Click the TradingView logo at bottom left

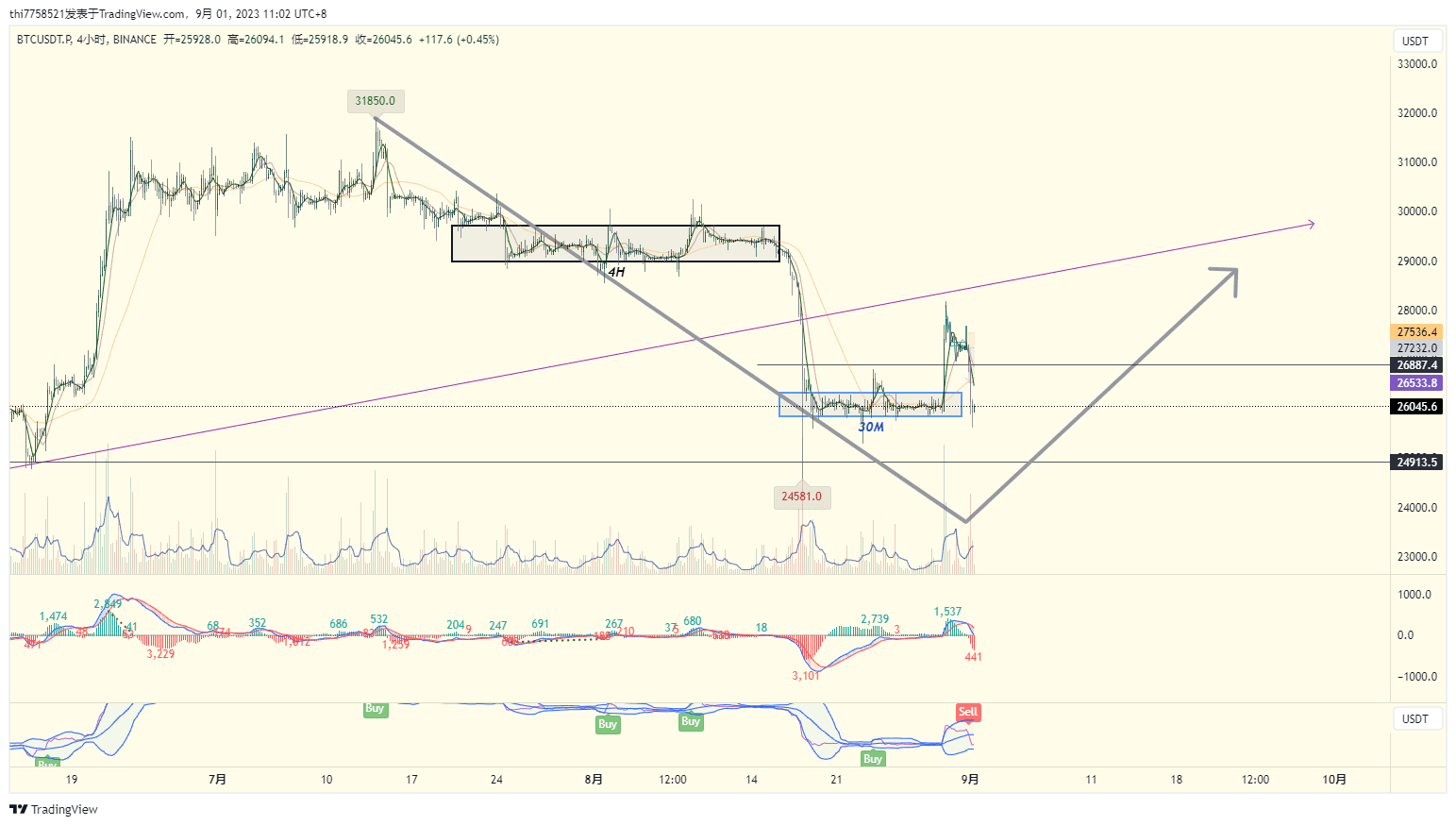(54, 810)
